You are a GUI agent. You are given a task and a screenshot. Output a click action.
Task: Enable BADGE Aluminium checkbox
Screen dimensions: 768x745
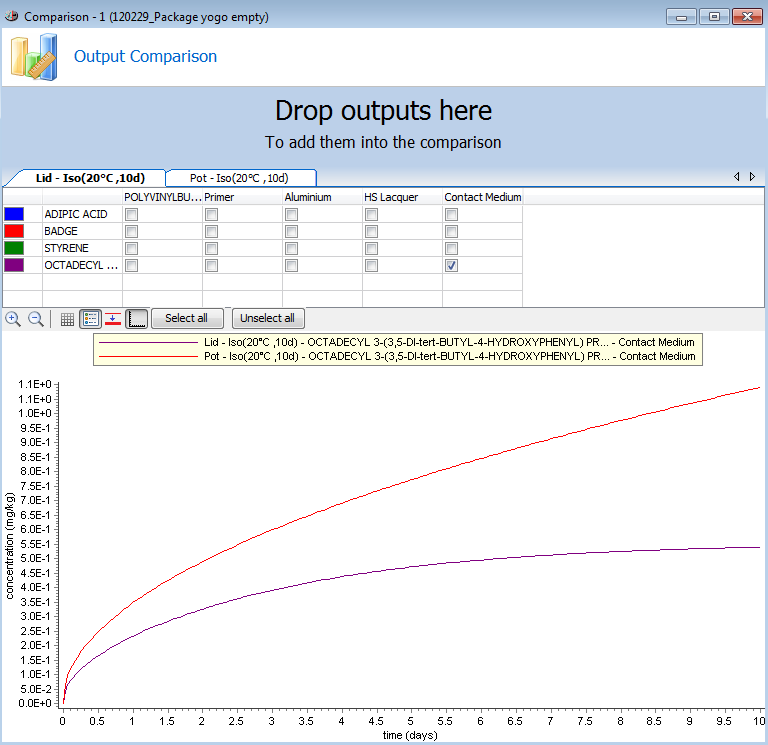[x=291, y=231]
